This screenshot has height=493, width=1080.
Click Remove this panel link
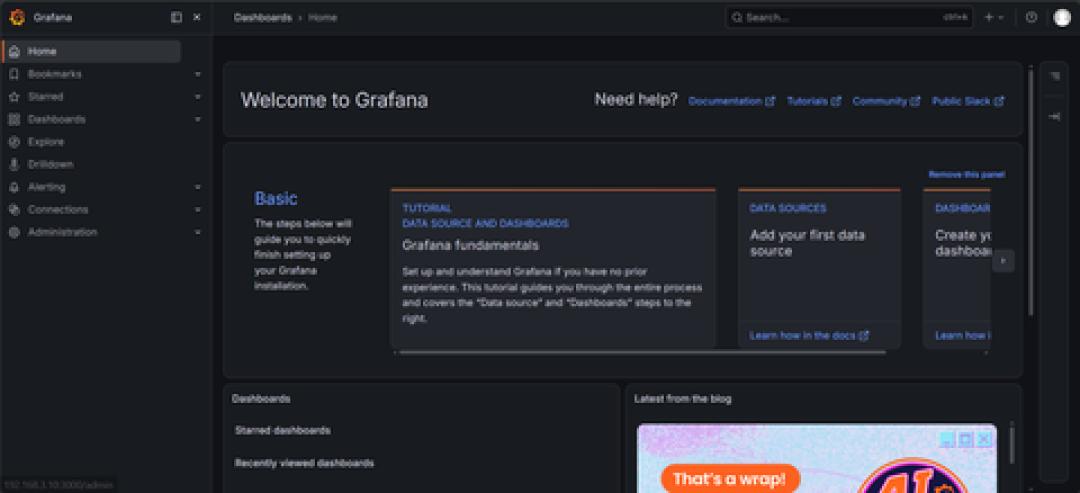click(x=966, y=174)
